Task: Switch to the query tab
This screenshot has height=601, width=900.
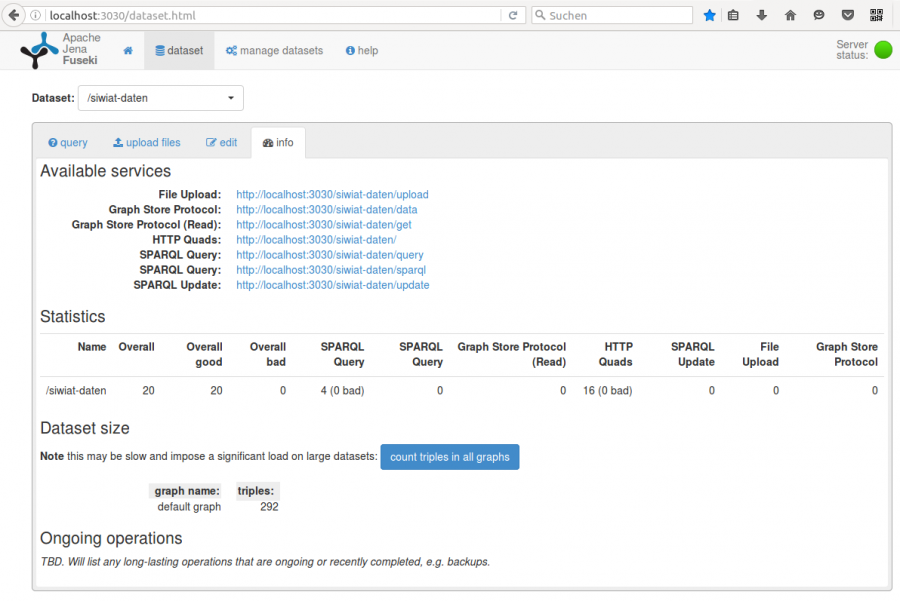Action: click(68, 142)
